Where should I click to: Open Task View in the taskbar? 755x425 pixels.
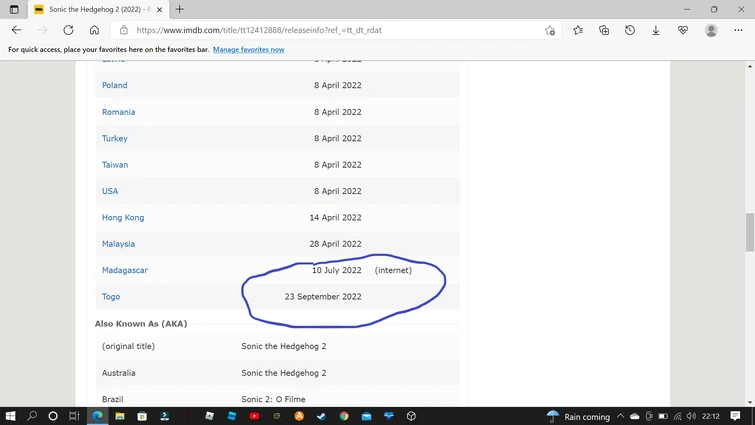(x=74, y=416)
